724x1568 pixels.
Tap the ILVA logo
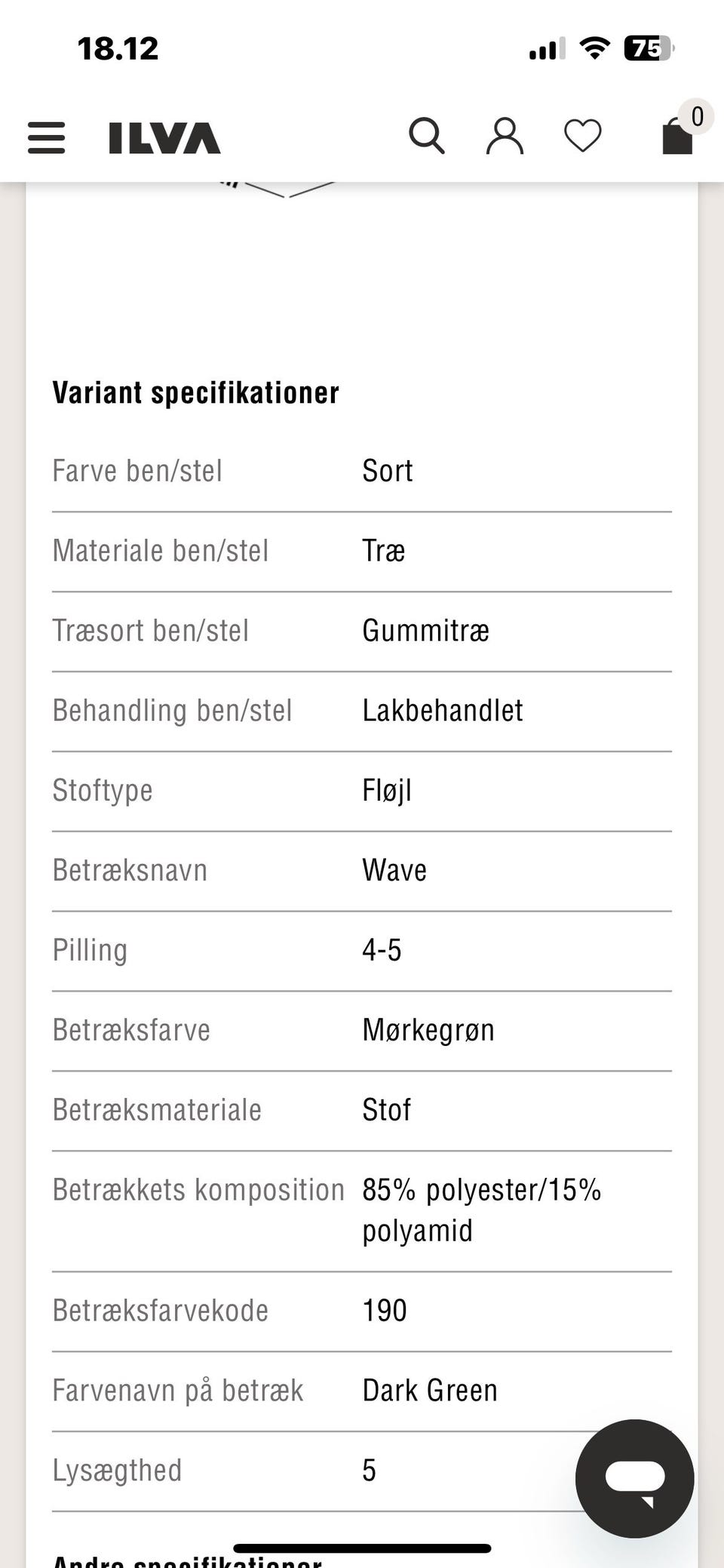point(164,138)
